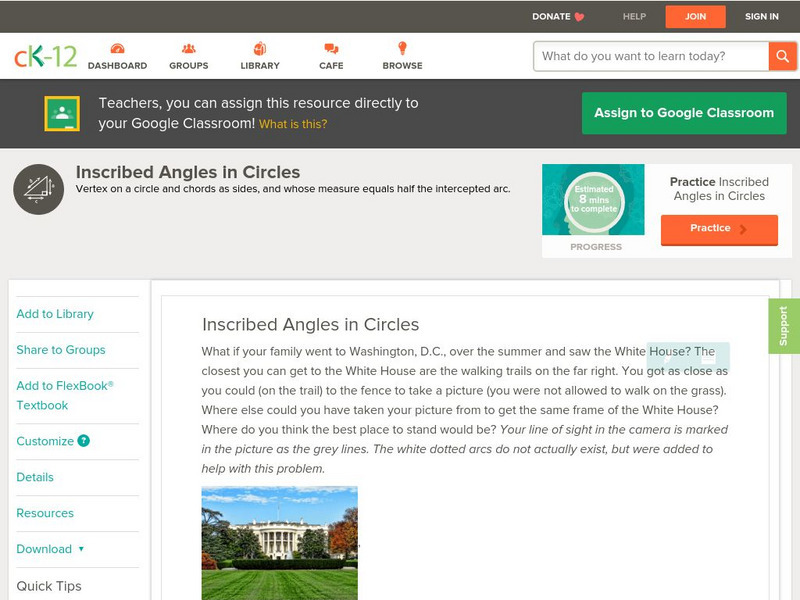Screen dimensions: 800x600
Task: Click the GROUPS menu label
Action: (x=189, y=66)
